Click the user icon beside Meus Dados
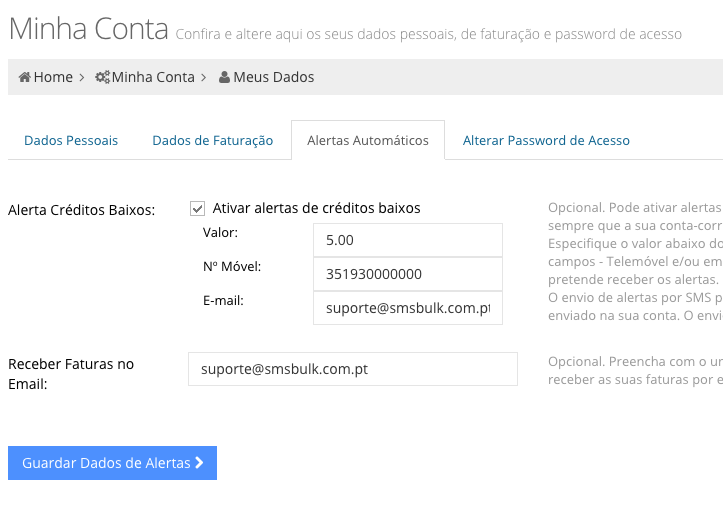723x509 pixels. pos(224,77)
